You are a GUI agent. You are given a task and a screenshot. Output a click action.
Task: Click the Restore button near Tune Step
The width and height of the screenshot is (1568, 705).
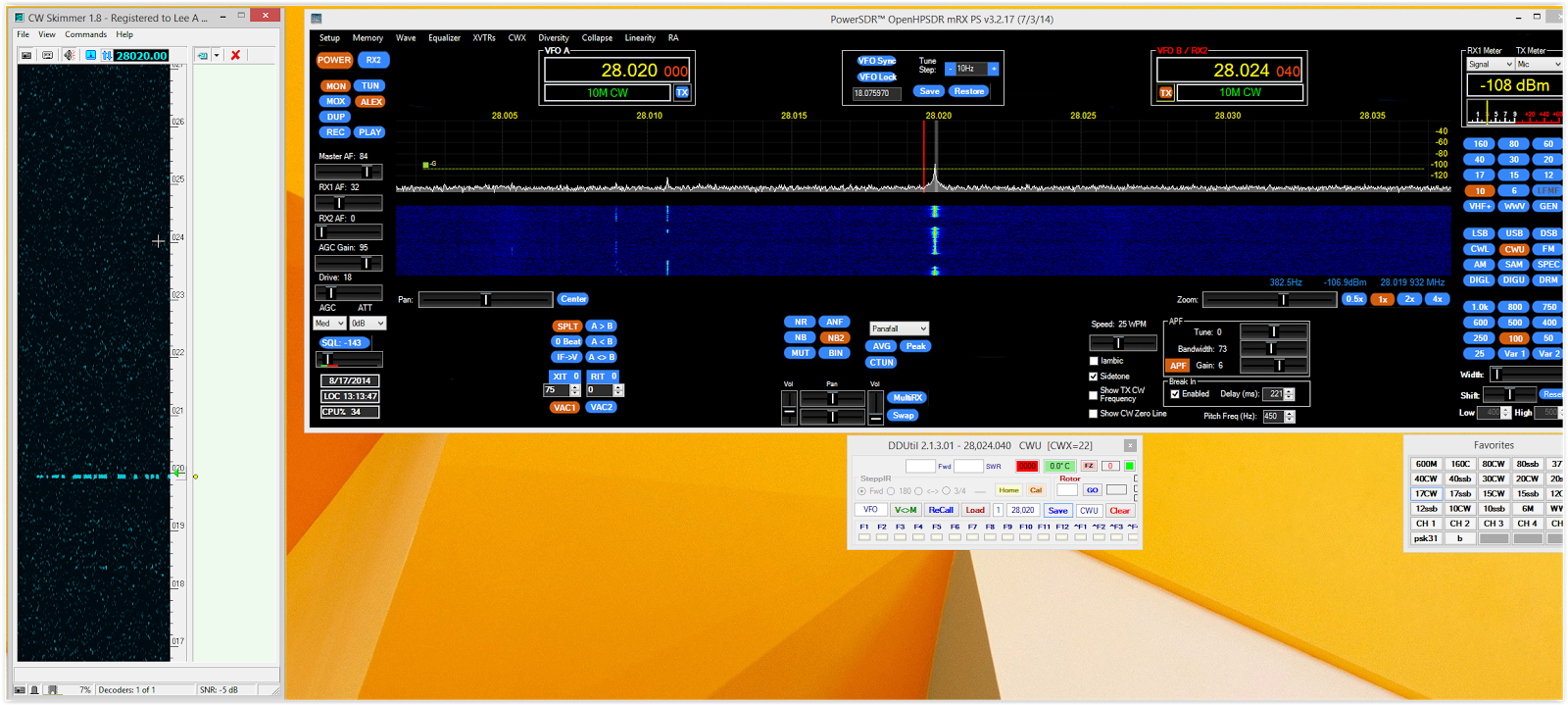tap(969, 91)
